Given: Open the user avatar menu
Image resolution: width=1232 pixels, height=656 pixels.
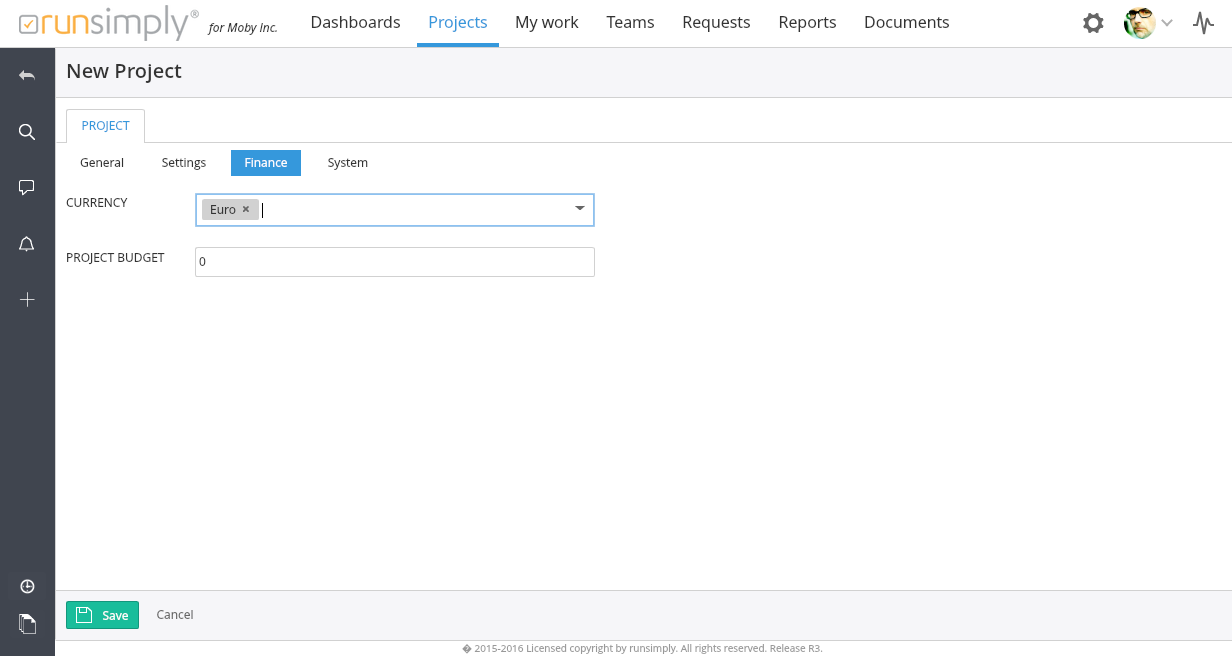Looking at the screenshot, I should click(x=1147, y=23).
